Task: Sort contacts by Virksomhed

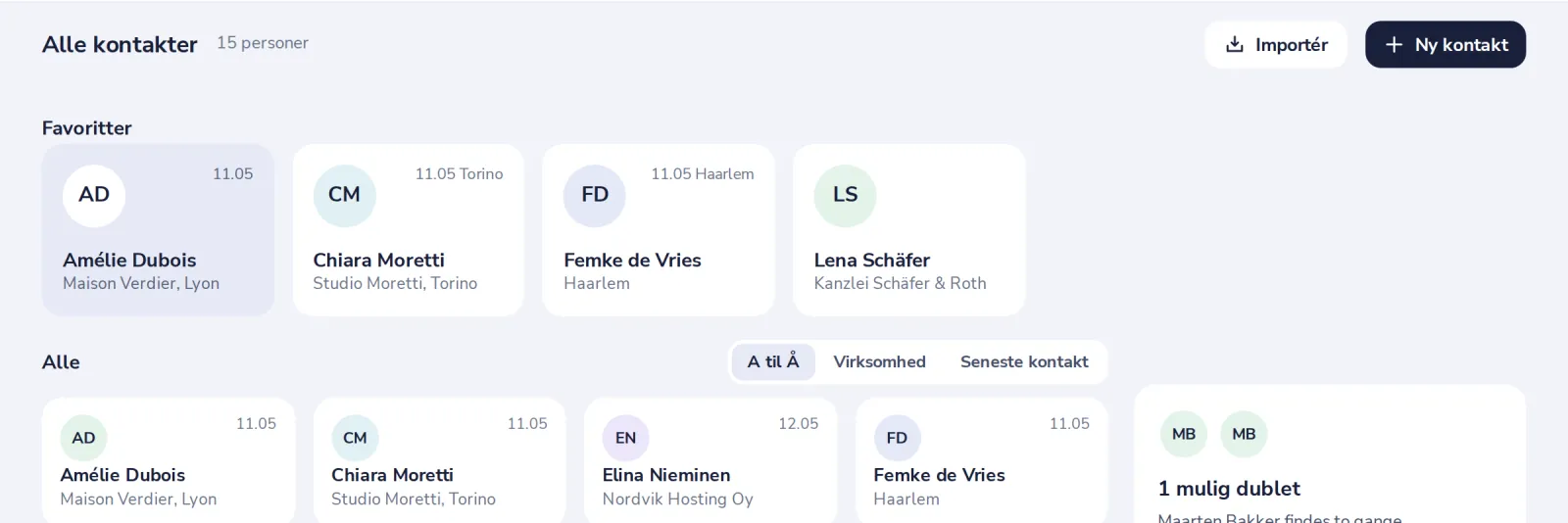Action: tap(879, 361)
